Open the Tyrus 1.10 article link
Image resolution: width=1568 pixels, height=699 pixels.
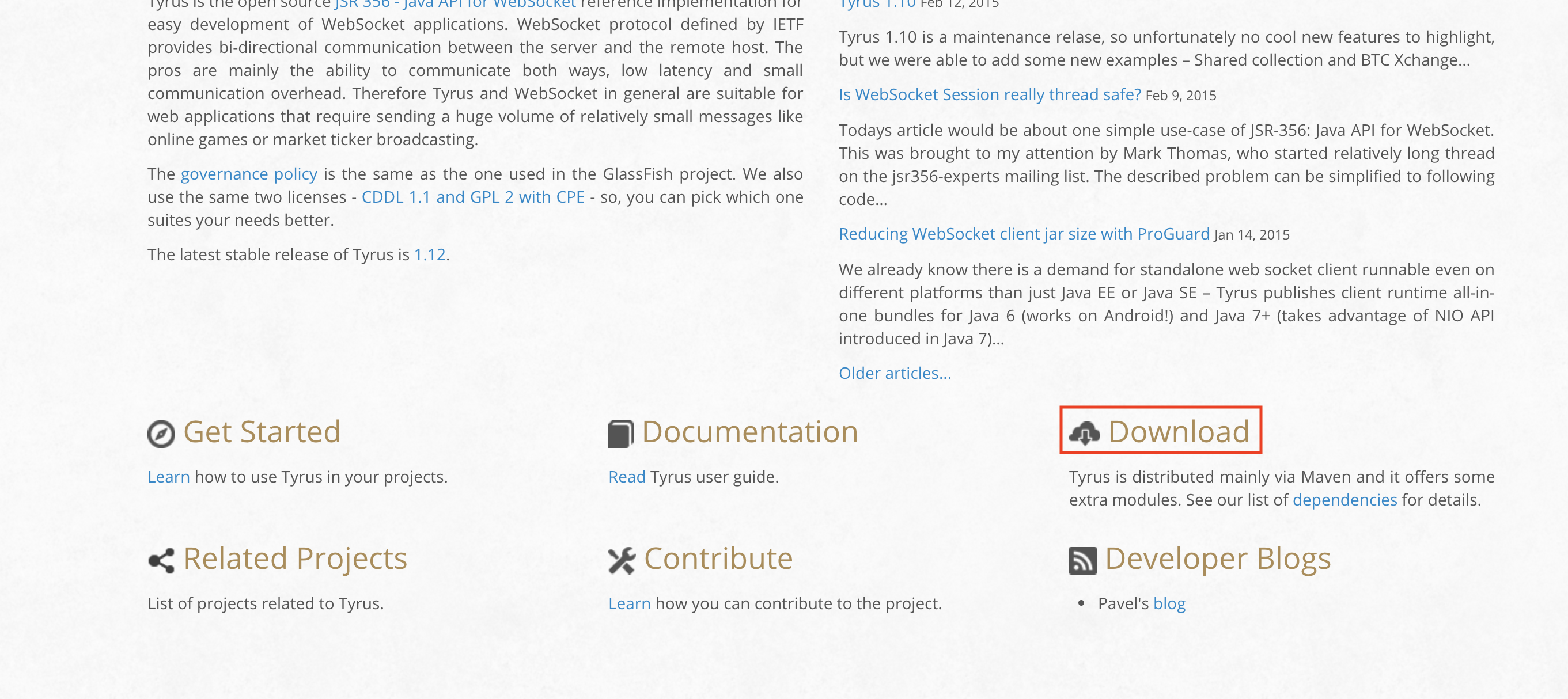pos(877,3)
